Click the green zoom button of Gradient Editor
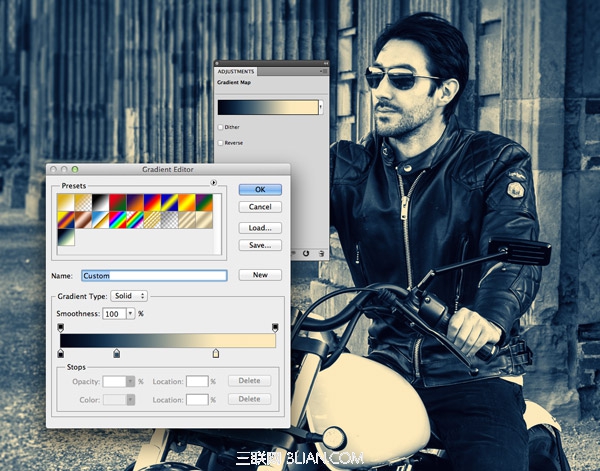 coord(75,169)
